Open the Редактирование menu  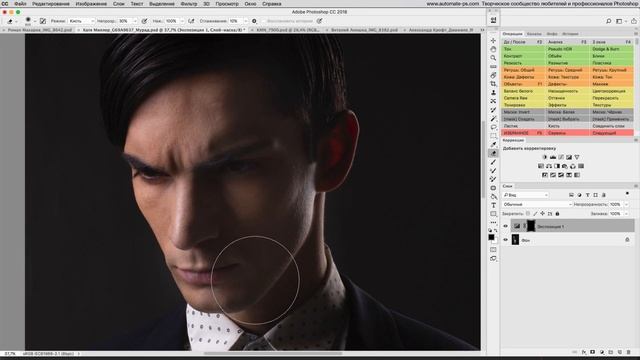(51, 4)
